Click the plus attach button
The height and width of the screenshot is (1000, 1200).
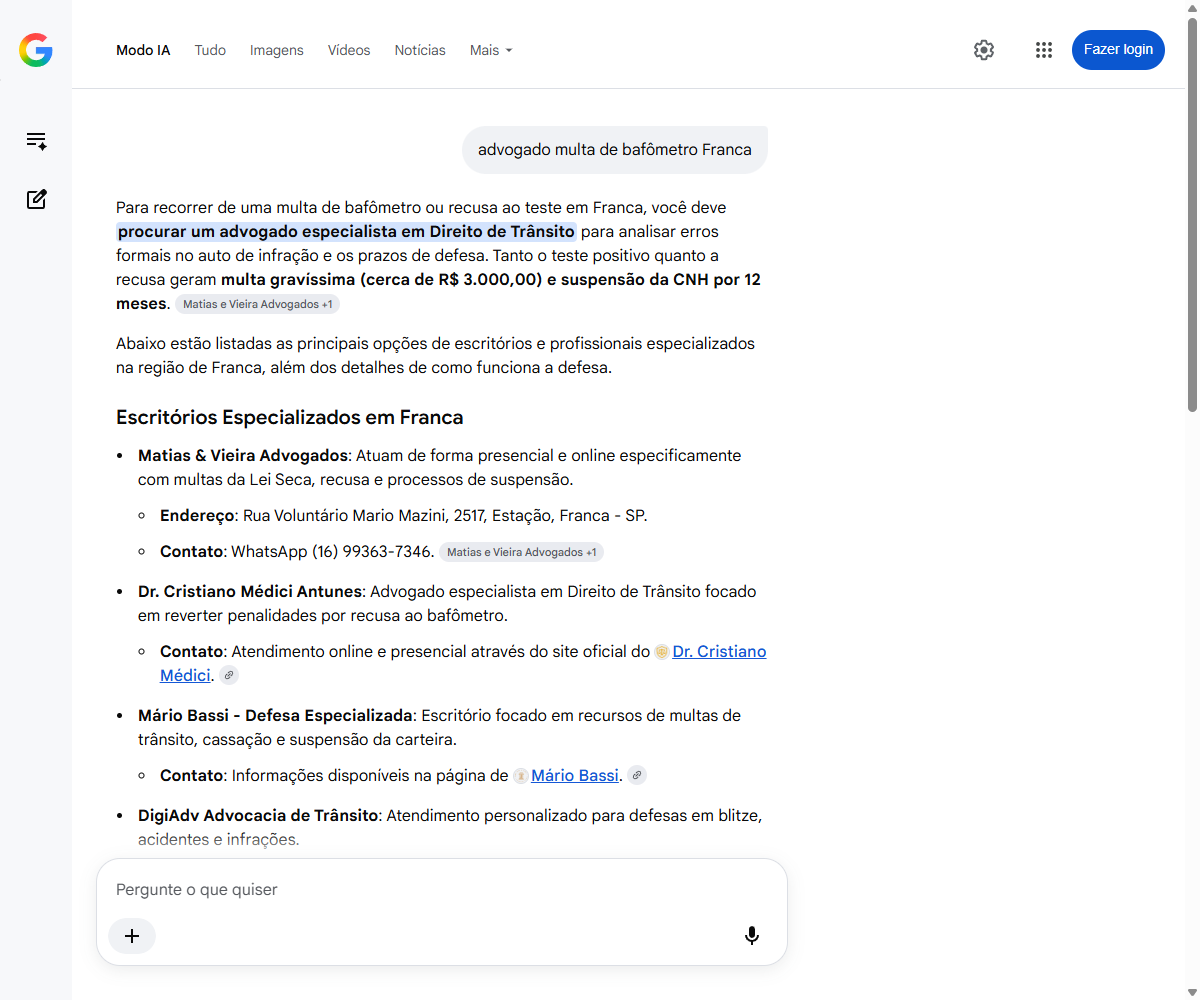(x=132, y=936)
